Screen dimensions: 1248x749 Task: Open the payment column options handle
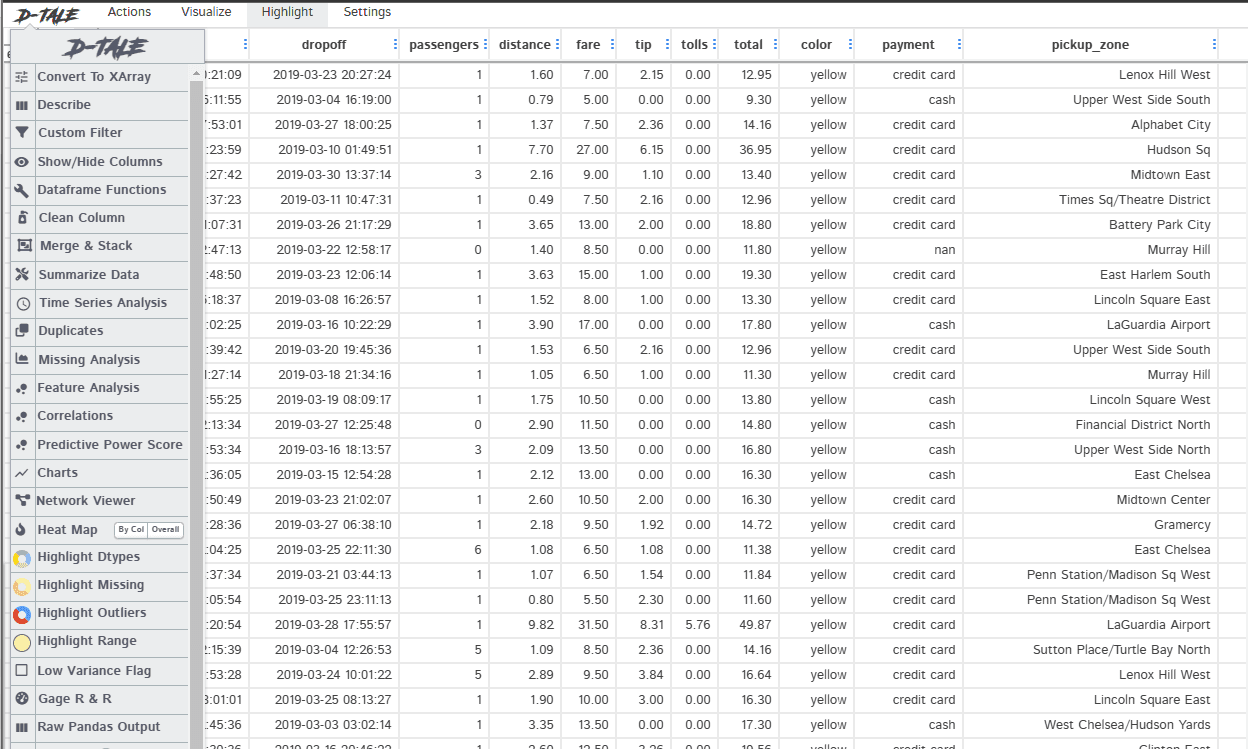click(x=959, y=45)
